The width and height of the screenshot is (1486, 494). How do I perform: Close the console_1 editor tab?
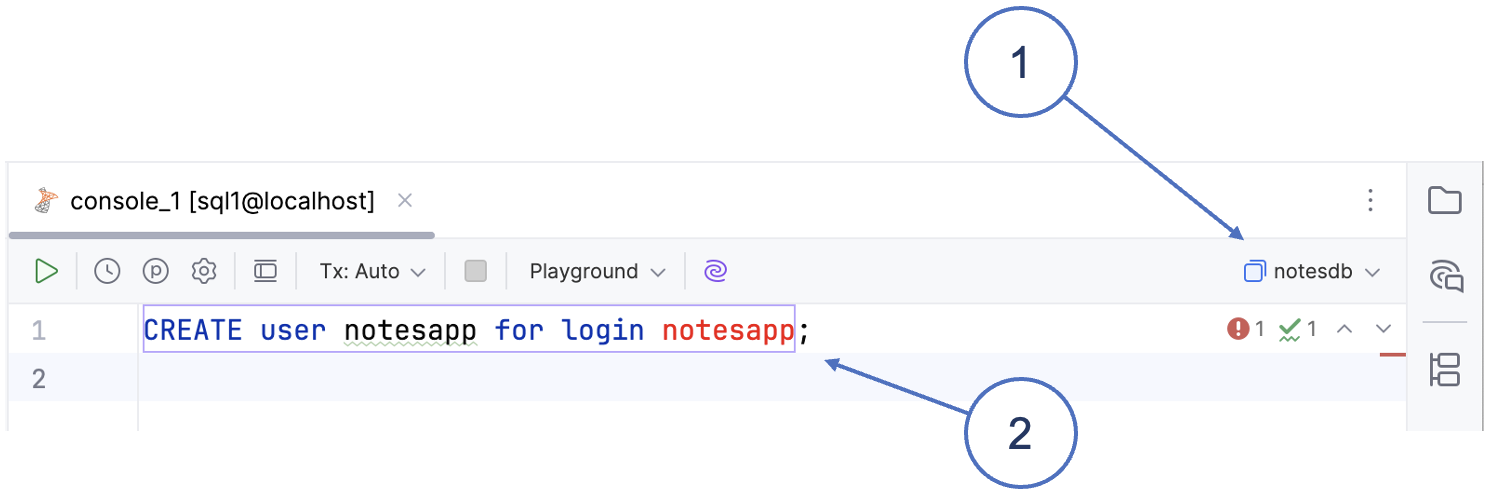[405, 201]
